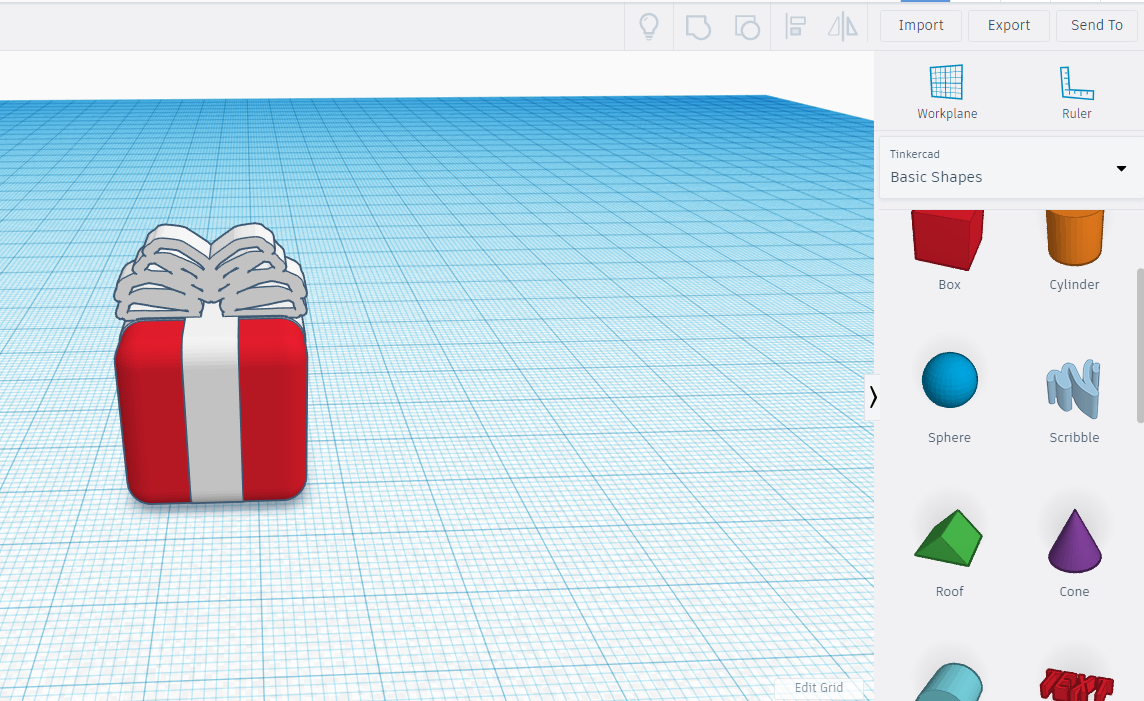The image size is (1144, 701).
Task: Open Tinkercad Basic Shapes dropdown
Action: tap(1010, 167)
